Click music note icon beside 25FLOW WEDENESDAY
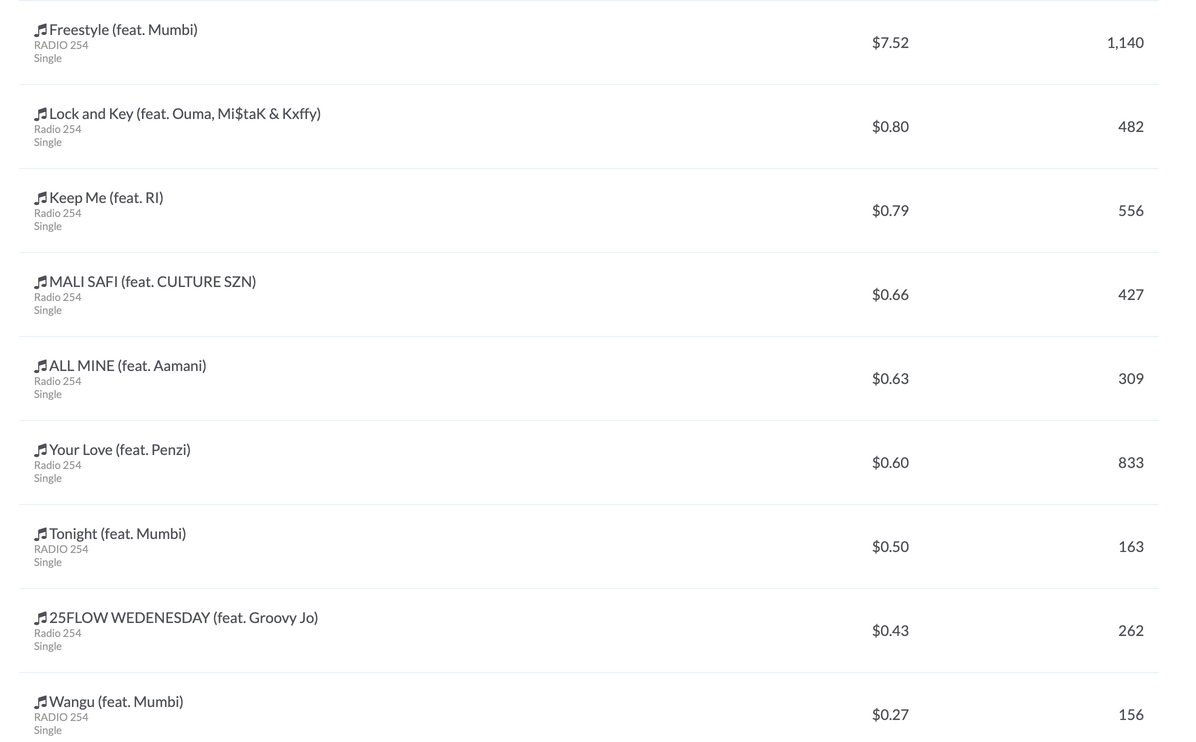The width and height of the screenshot is (1196, 742). 40,618
